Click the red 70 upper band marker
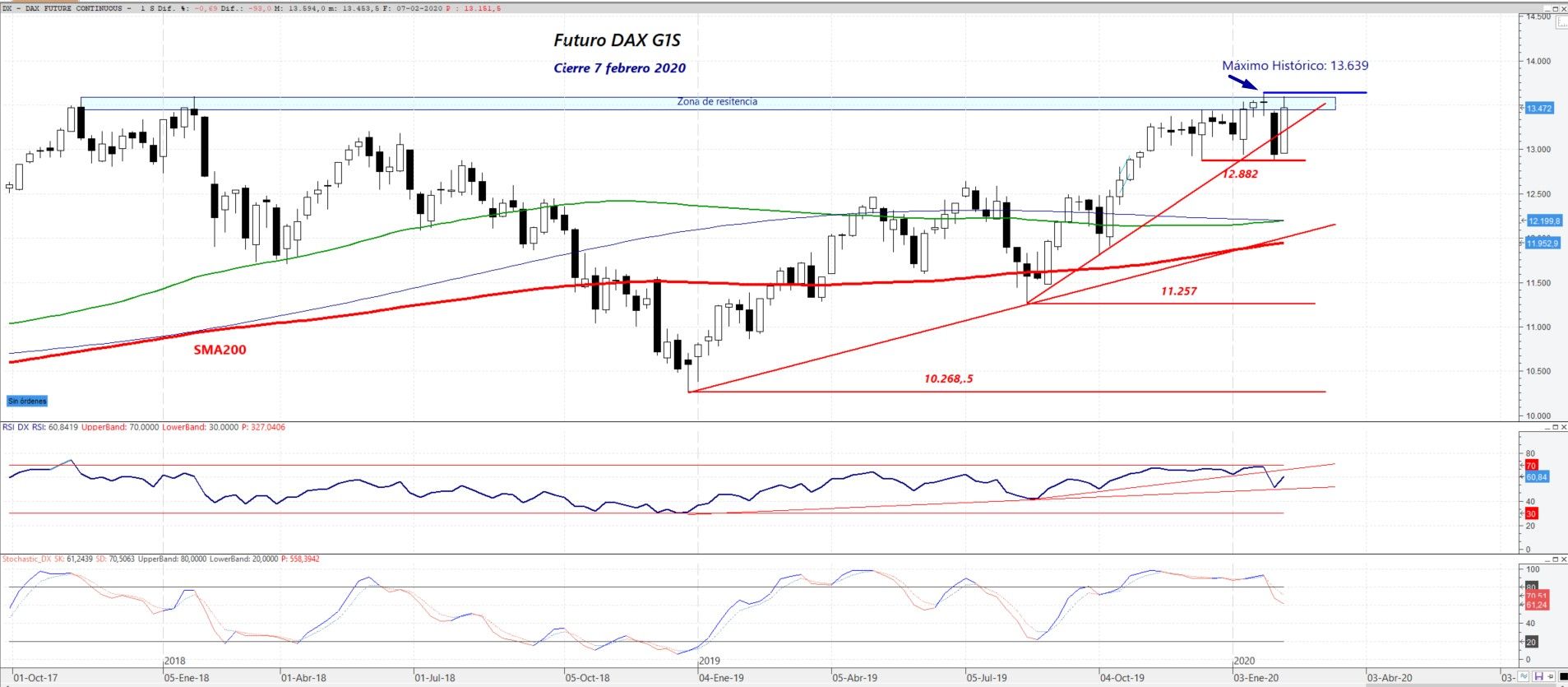 coord(1531,466)
